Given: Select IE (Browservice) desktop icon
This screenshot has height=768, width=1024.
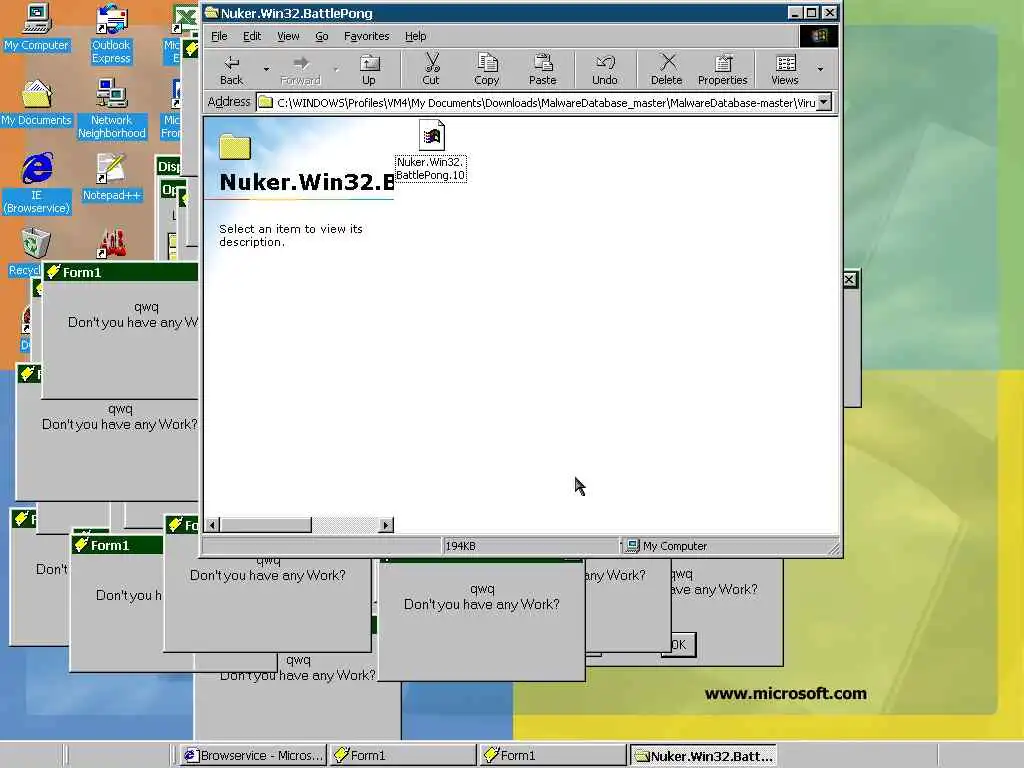Looking at the screenshot, I should coord(37,184).
